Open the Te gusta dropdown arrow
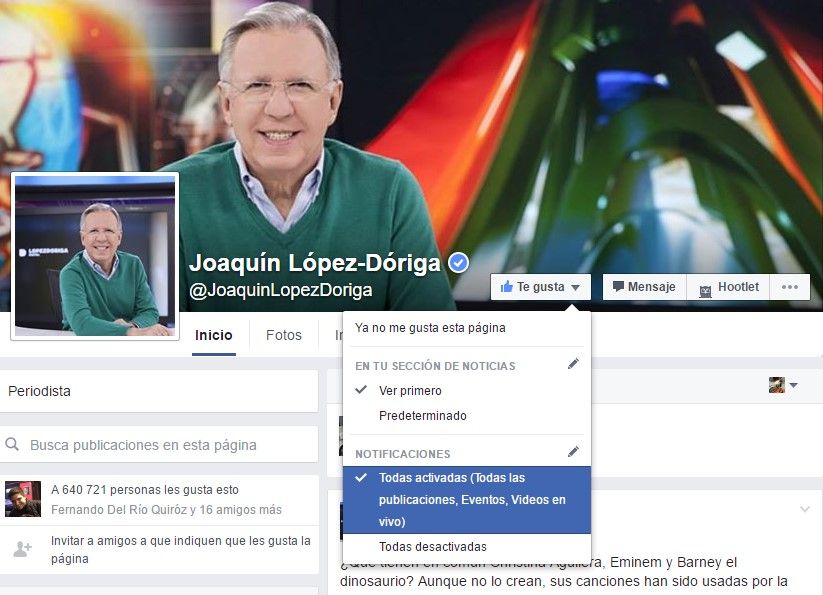 tap(577, 286)
